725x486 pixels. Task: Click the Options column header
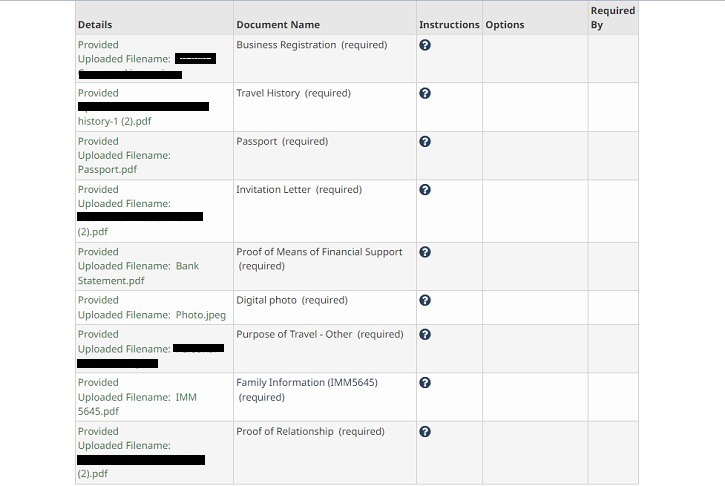click(x=504, y=24)
